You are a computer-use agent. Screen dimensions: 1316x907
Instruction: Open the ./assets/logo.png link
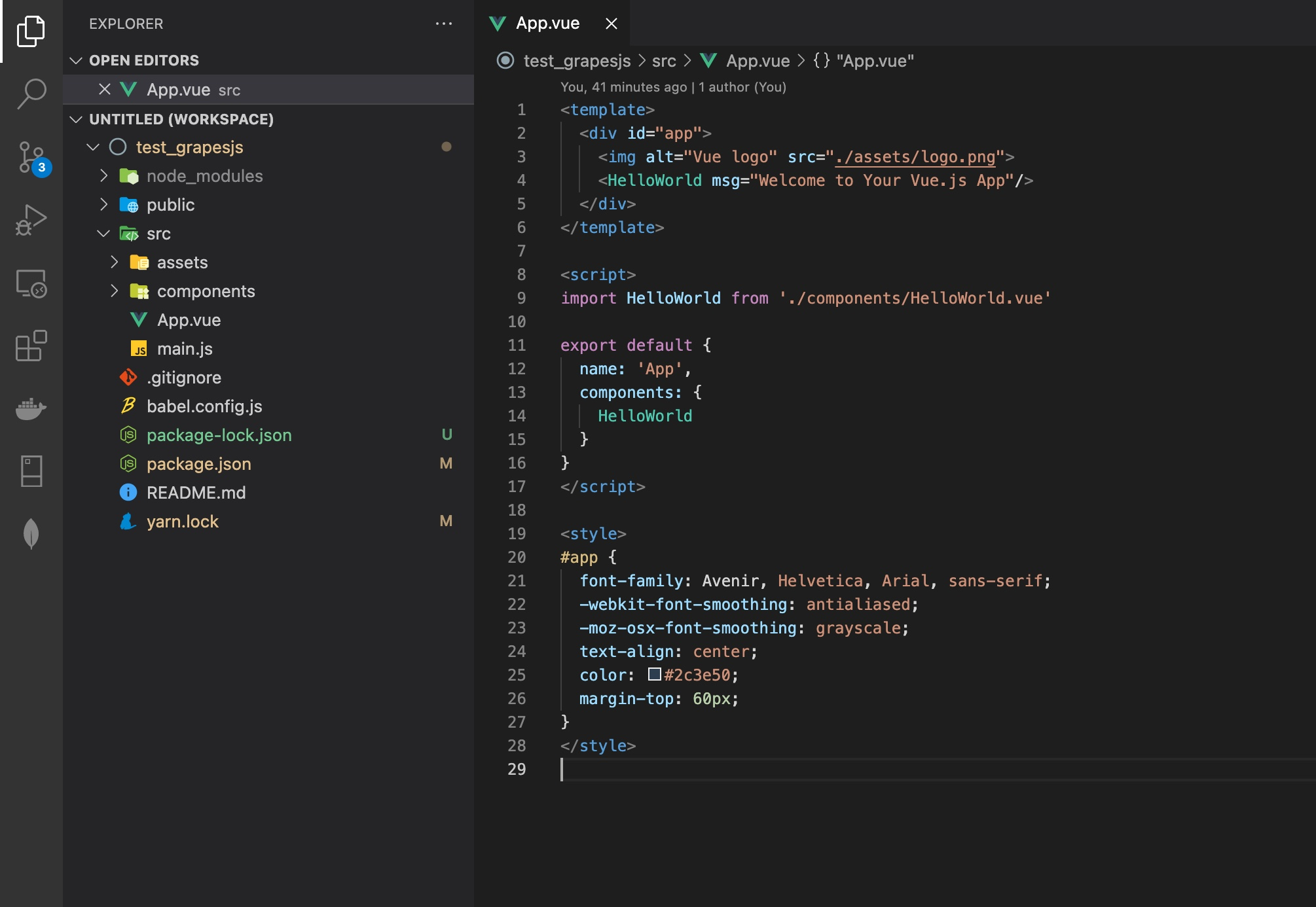pos(915,157)
